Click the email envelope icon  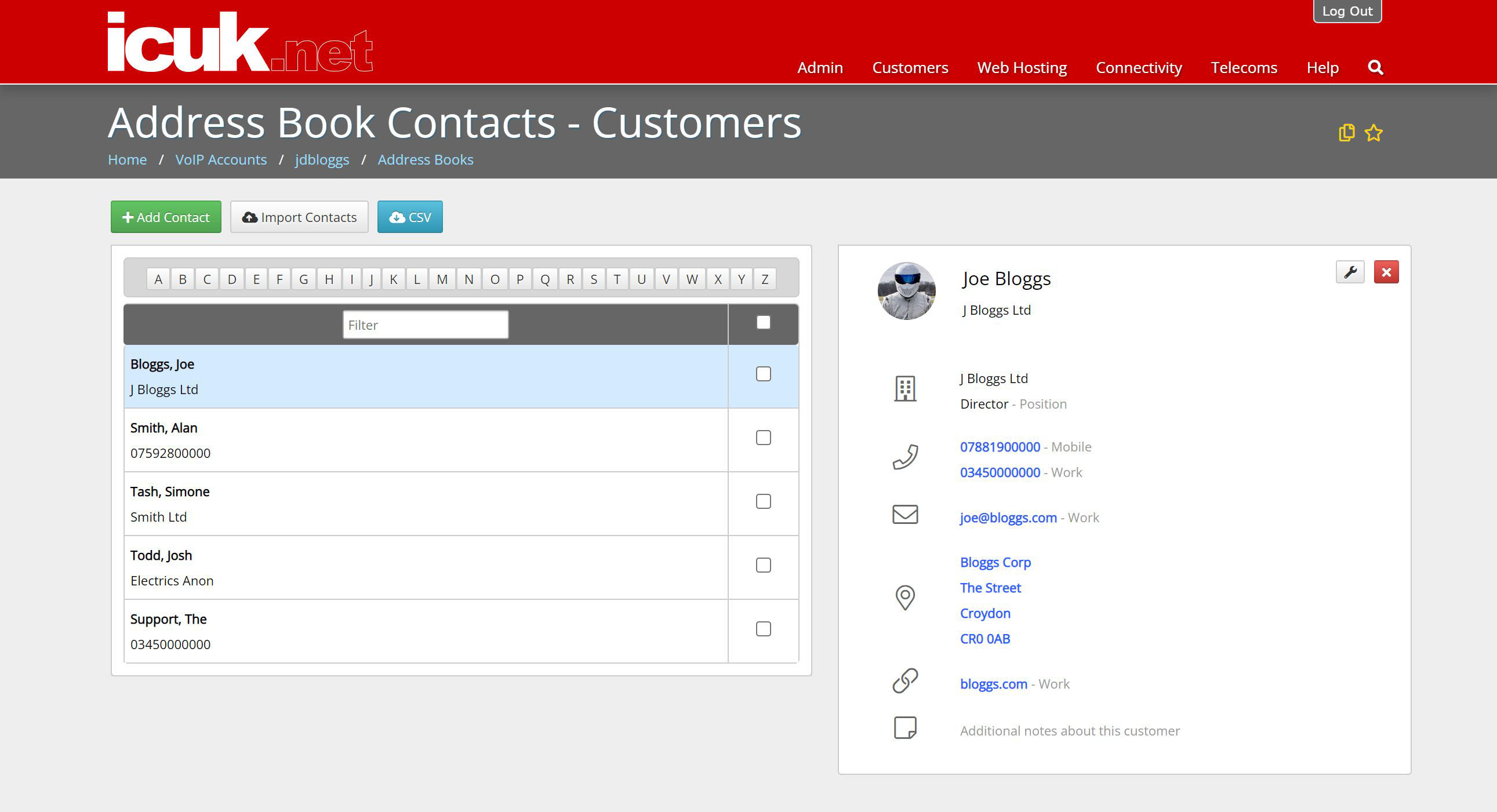[905, 514]
